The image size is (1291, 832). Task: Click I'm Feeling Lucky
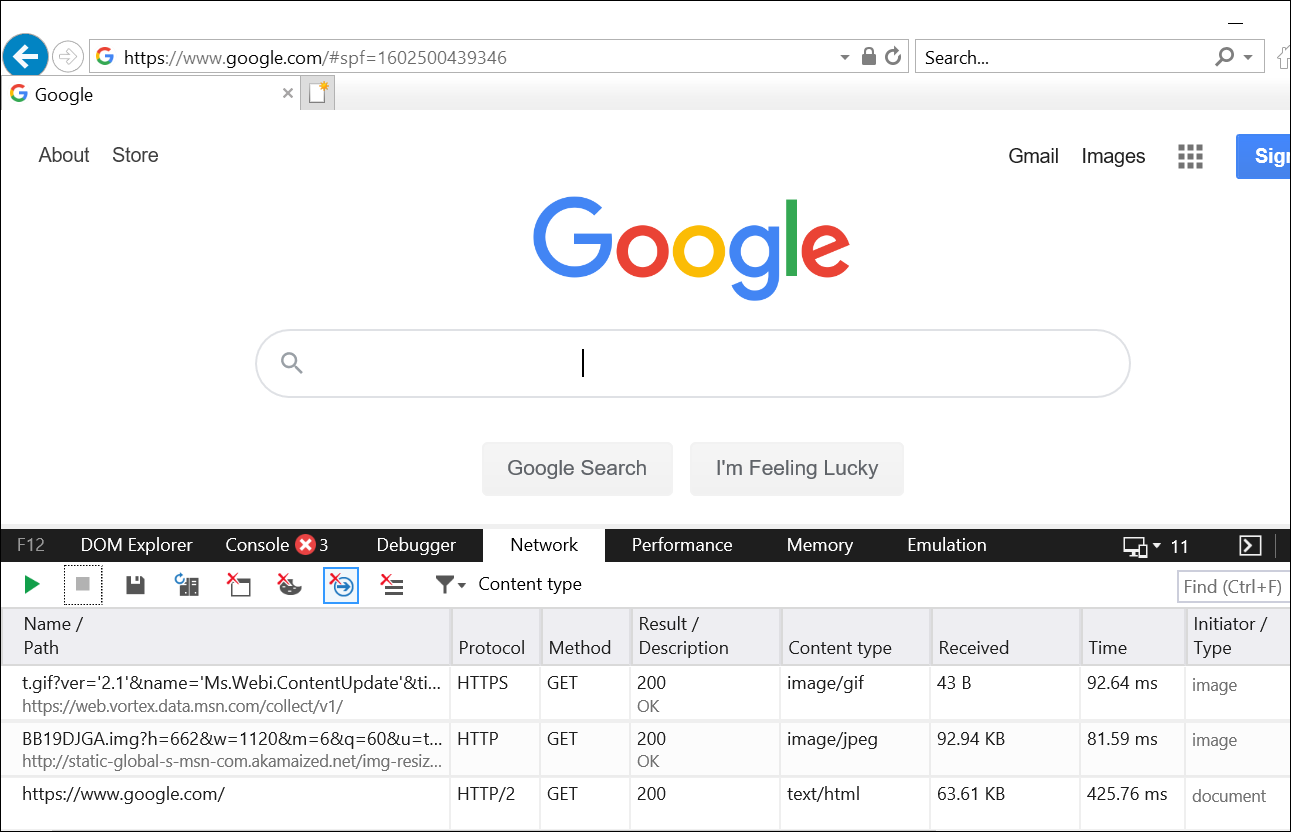click(x=796, y=468)
